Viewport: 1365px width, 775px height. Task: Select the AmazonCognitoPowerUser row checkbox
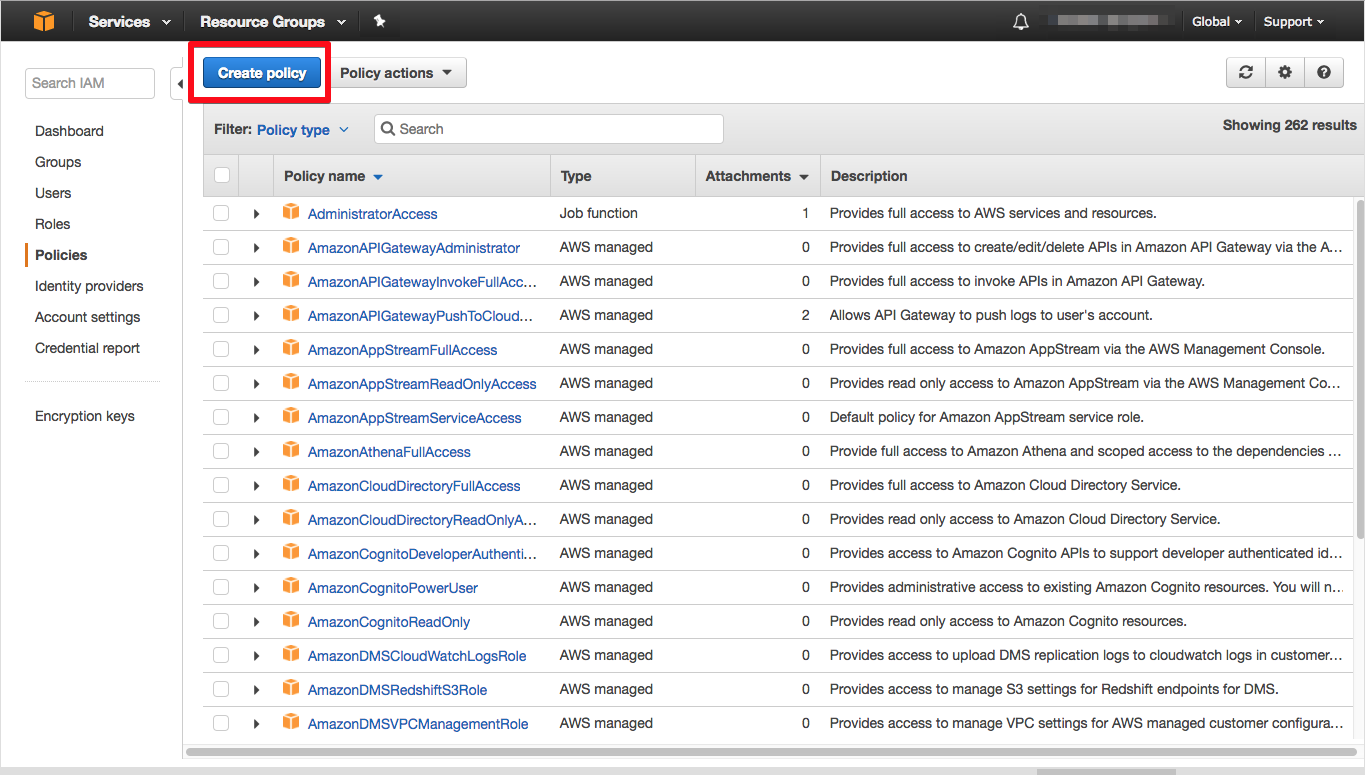pos(221,587)
